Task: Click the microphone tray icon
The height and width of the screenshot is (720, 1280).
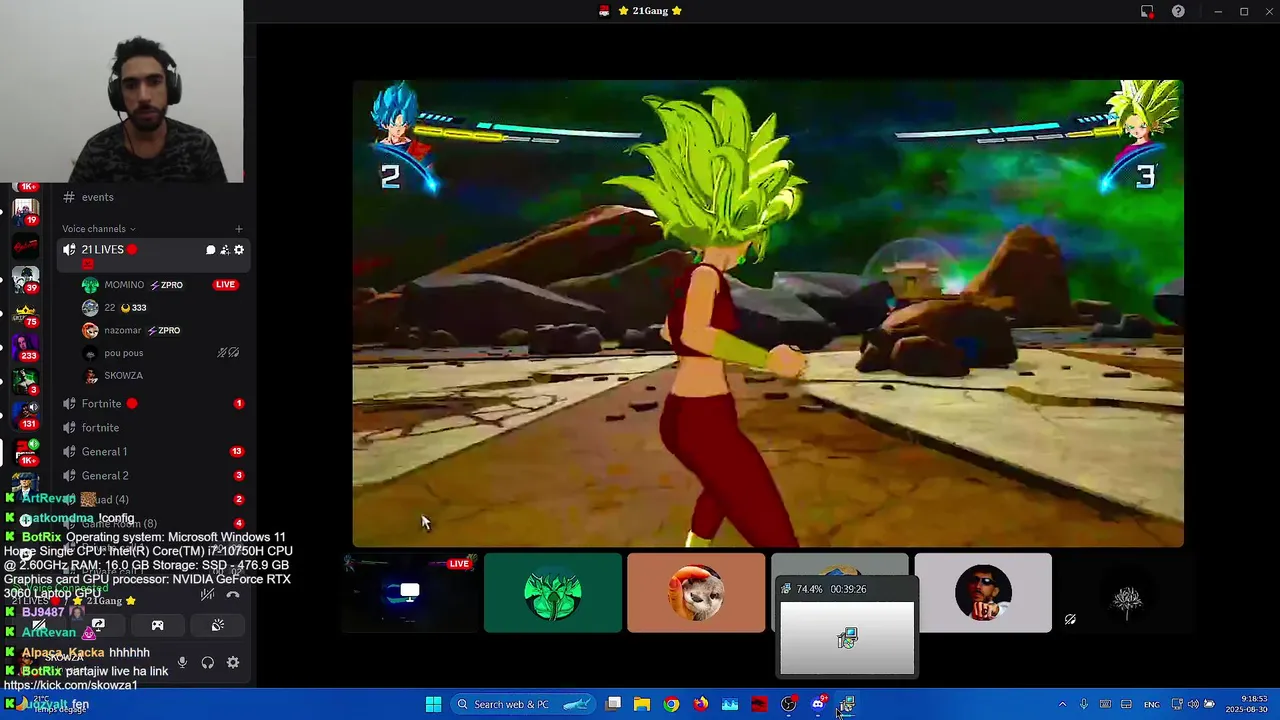Action: (x=1084, y=704)
